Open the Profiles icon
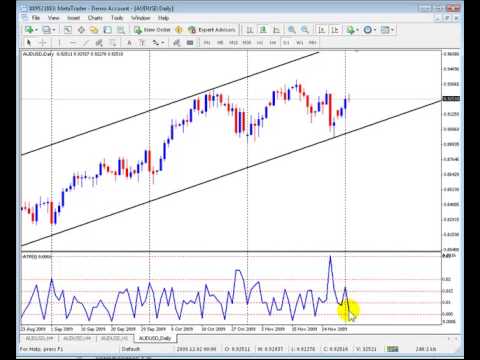 [x=47, y=30]
